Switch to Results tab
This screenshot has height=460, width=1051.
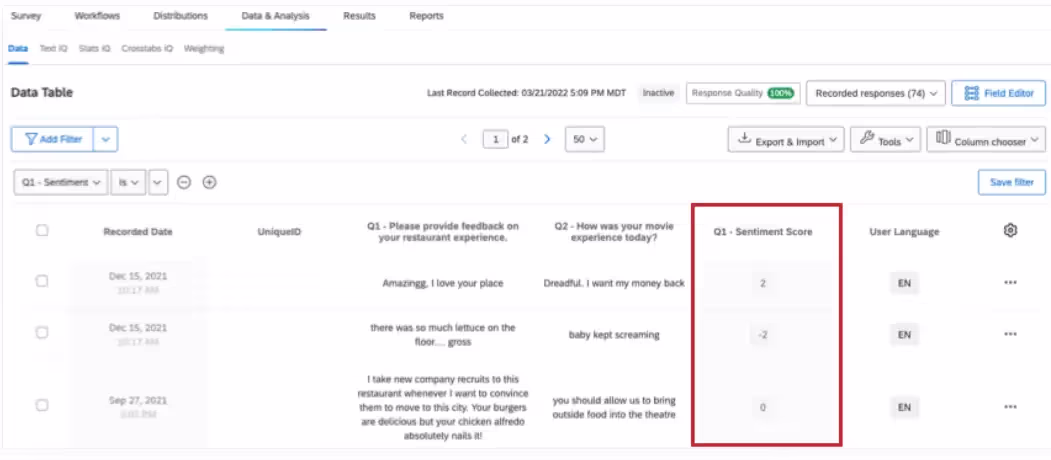[359, 15]
